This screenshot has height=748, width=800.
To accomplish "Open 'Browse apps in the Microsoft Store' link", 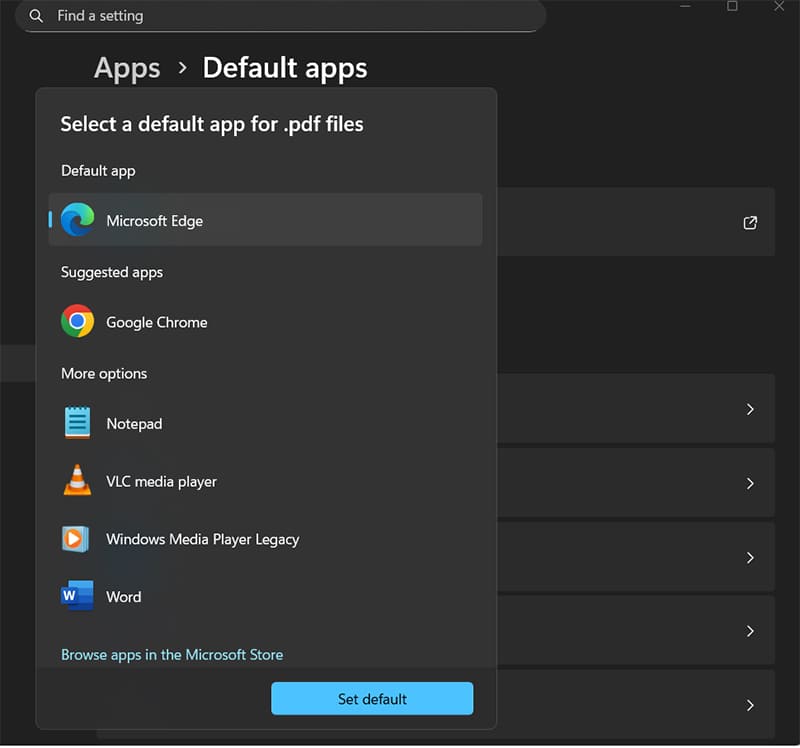I will (x=172, y=655).
